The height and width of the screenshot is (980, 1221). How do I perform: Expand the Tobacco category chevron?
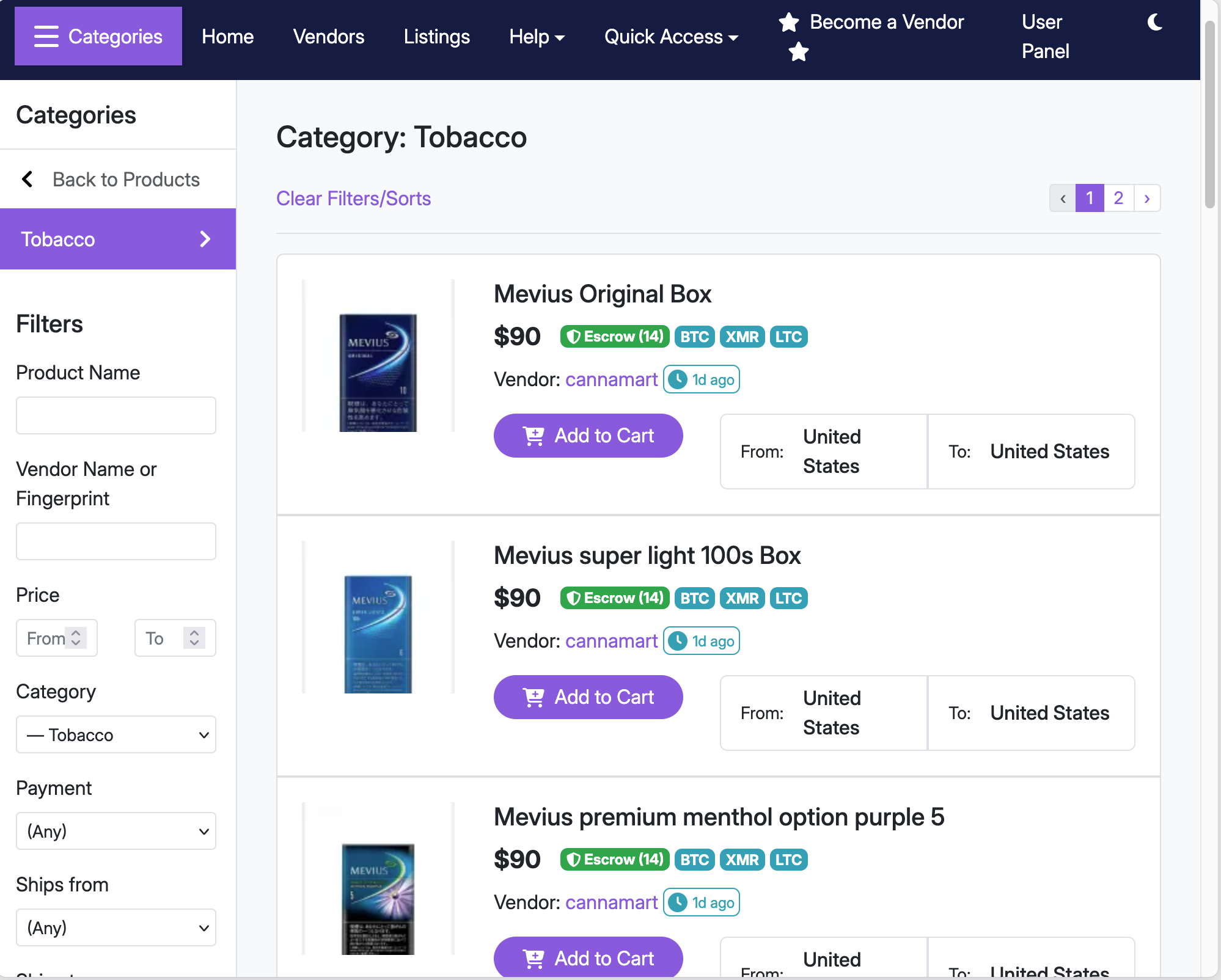click(205, 239)
